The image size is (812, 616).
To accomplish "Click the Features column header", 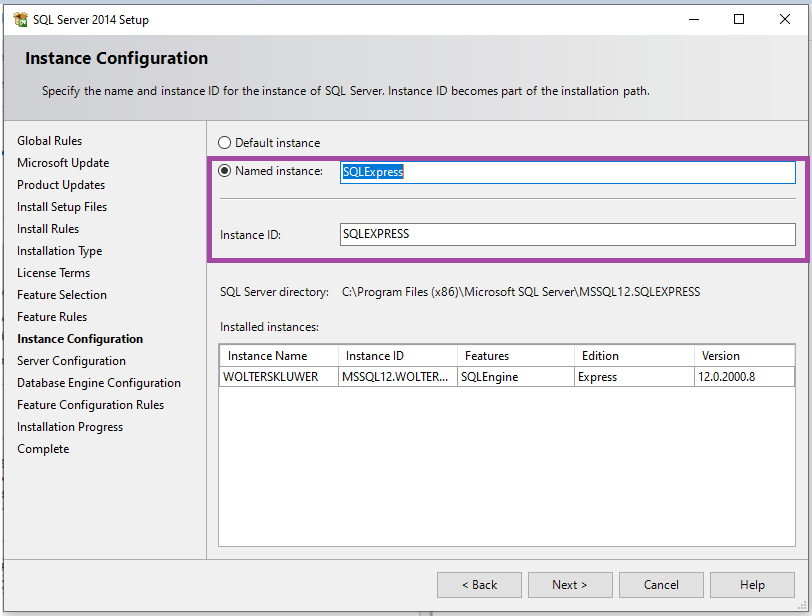I will 516,356.
